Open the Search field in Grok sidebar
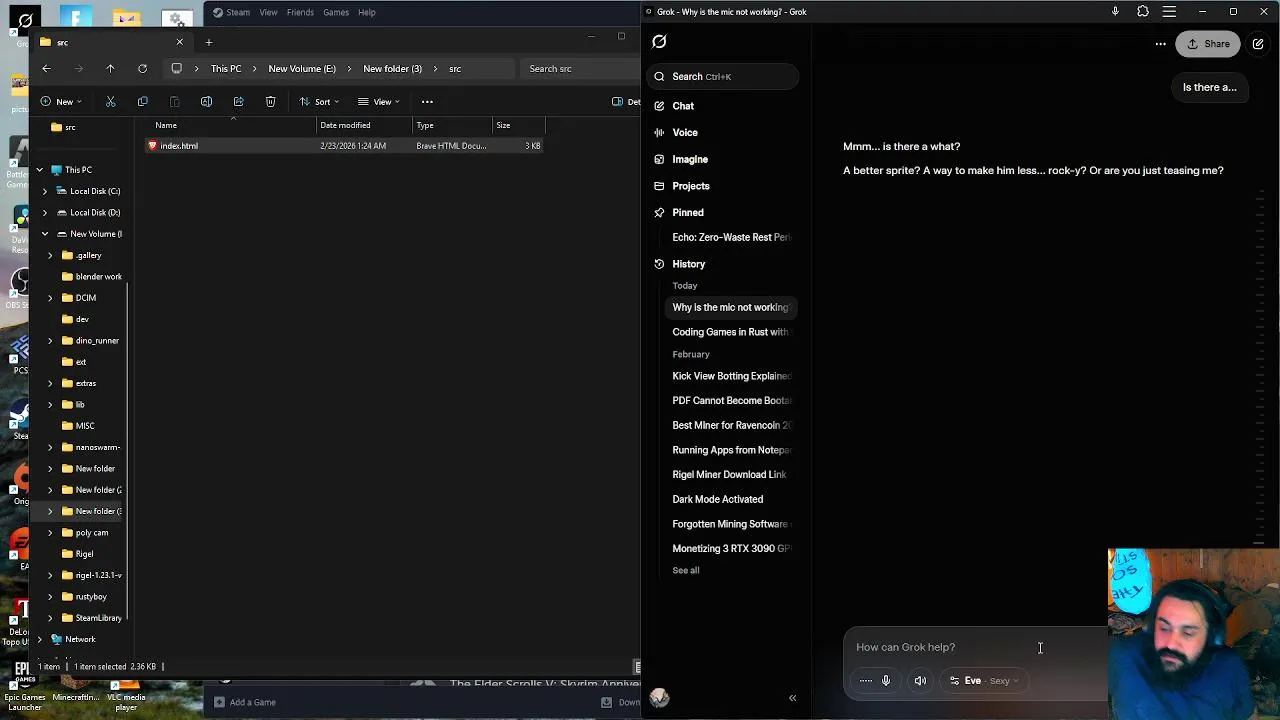 click(x=725, y=76)
